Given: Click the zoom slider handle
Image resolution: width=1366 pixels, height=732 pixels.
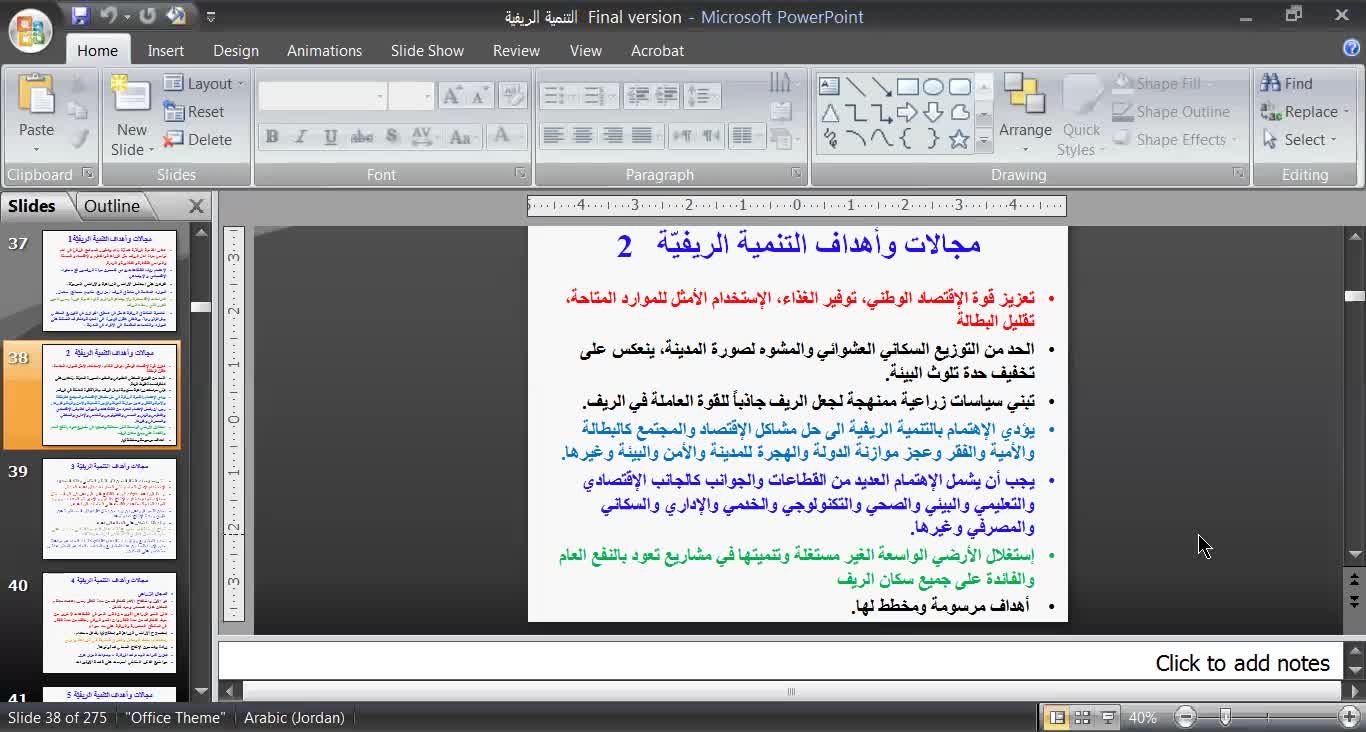Looking at the screenshot, I should click(x=1225, y=717).
